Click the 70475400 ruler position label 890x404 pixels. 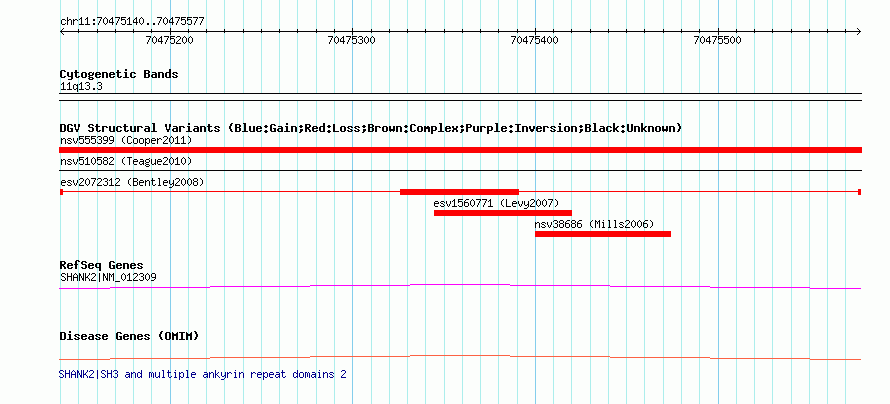click(x=534, y=40)
